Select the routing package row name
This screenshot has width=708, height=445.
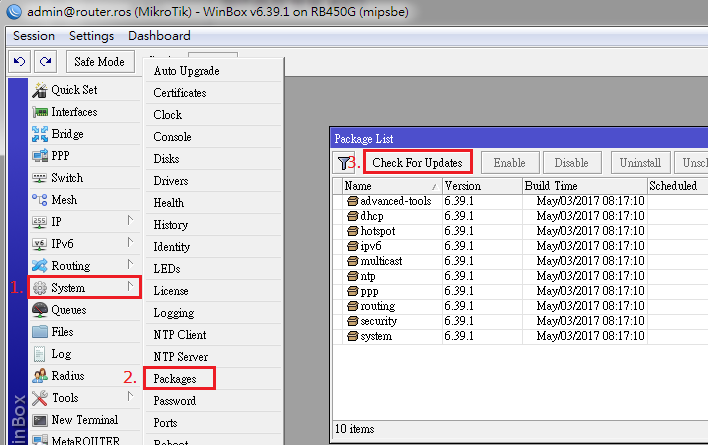click(378, 306)
